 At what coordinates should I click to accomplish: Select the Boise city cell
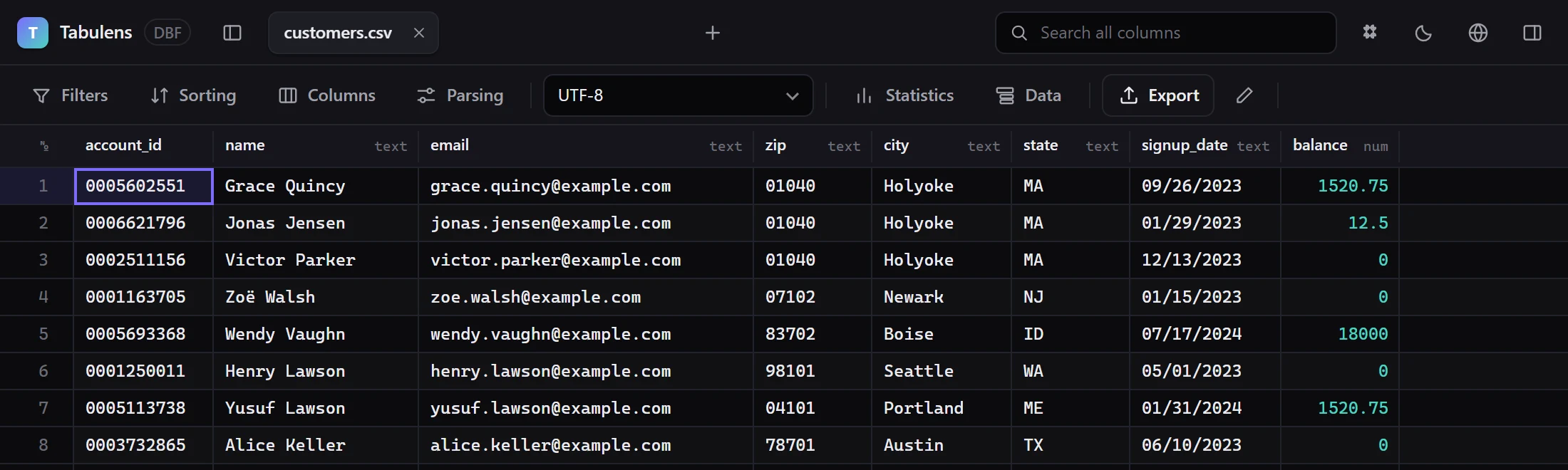[942, 335]
